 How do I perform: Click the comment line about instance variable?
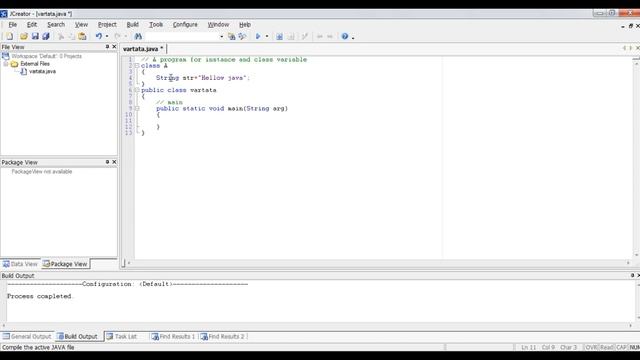[x=224, y=60]
